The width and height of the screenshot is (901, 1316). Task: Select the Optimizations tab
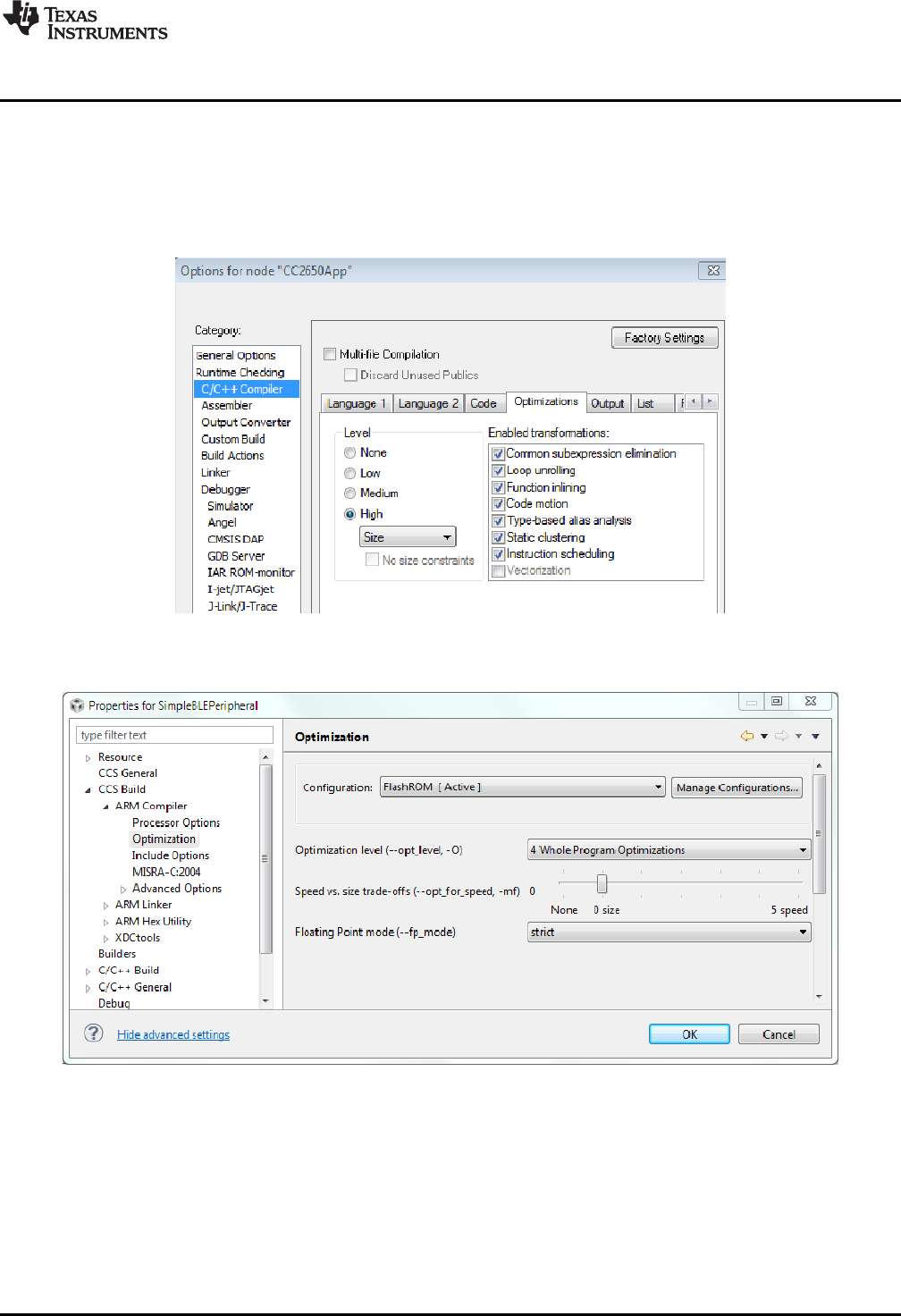(x=546, y=401)
